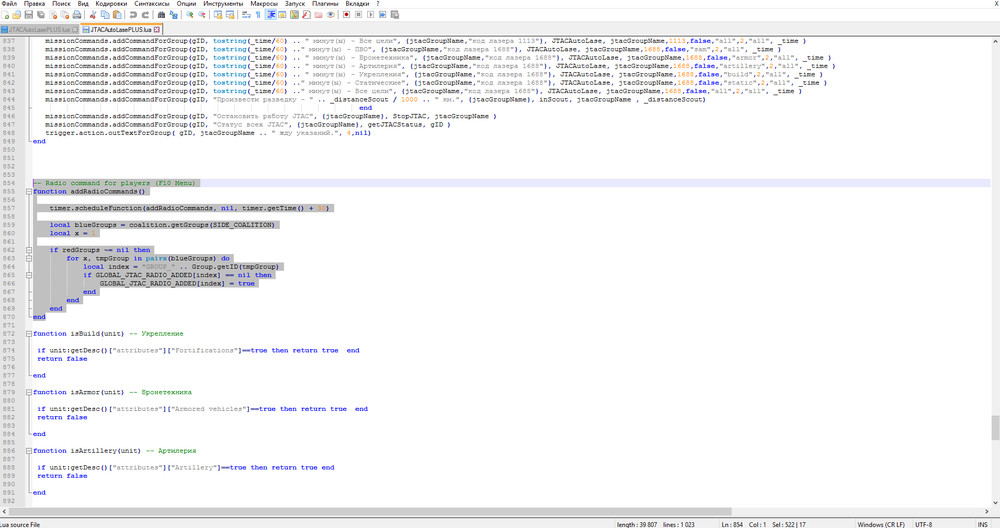Image resolution: width=1000 pixels, height=528 pixels.
Task: Zoom in using the toolbar magnifier
Action: coord(189,14)
